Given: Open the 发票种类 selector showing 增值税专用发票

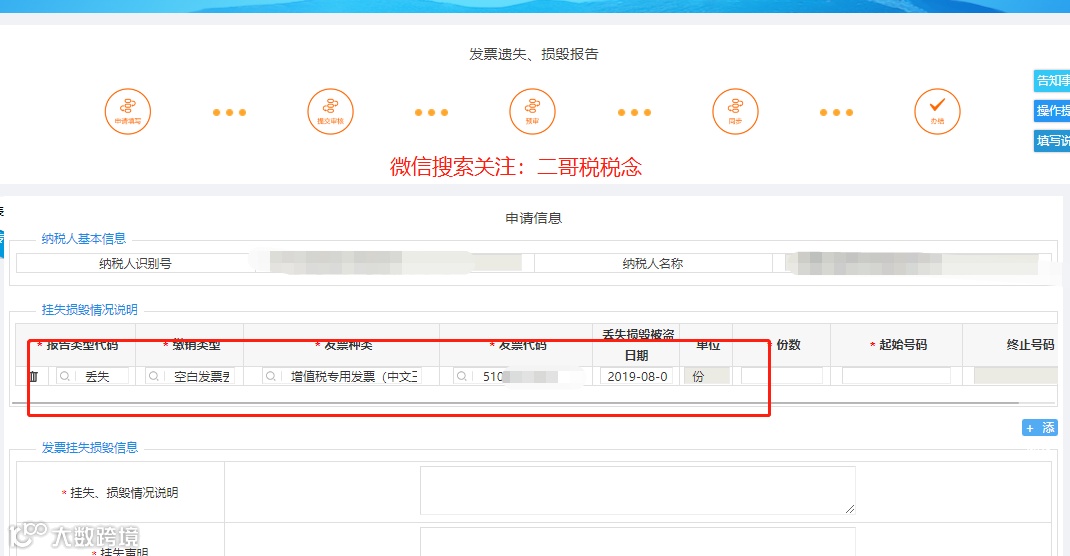Looking at the screenshot, I should [342, 376].
